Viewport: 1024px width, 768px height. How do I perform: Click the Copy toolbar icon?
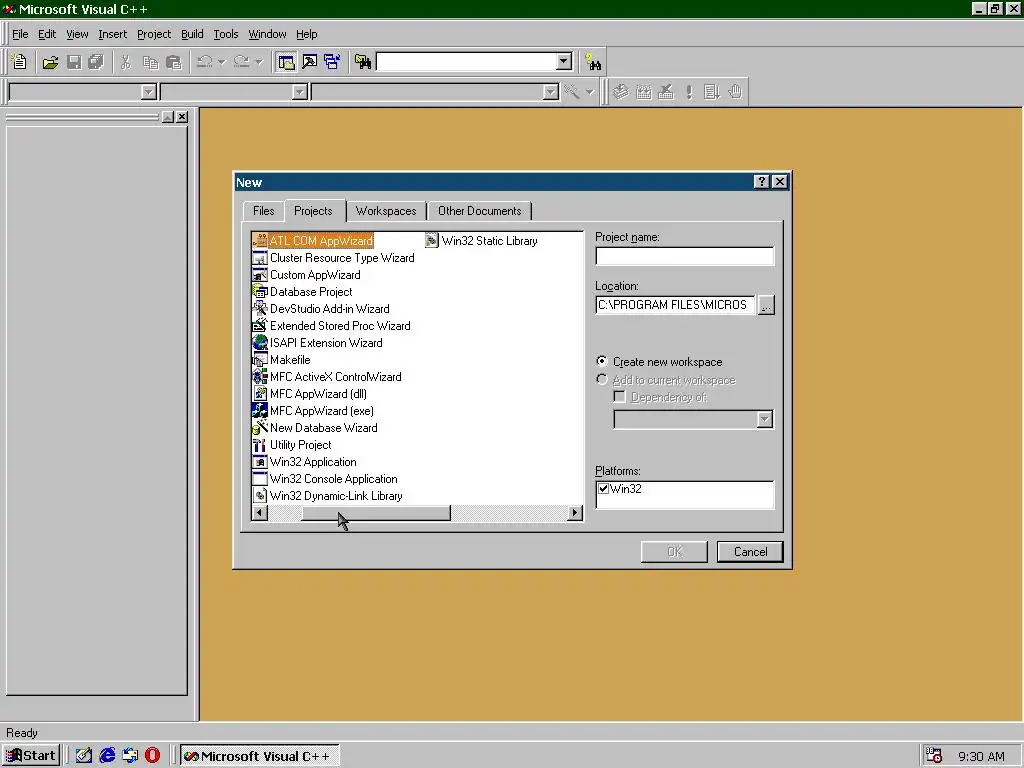pyautogui.click(x=150, y=62)
